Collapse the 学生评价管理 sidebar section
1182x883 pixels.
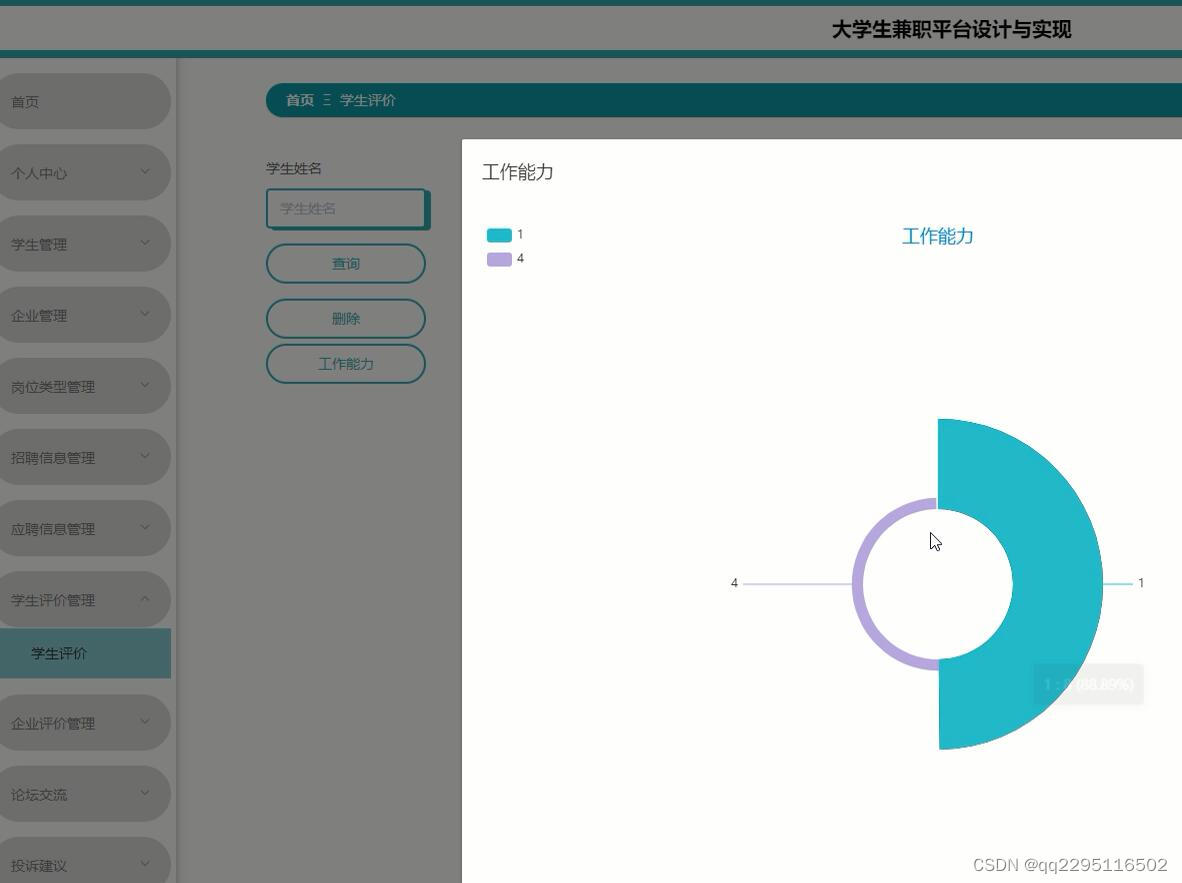(85, 599)
